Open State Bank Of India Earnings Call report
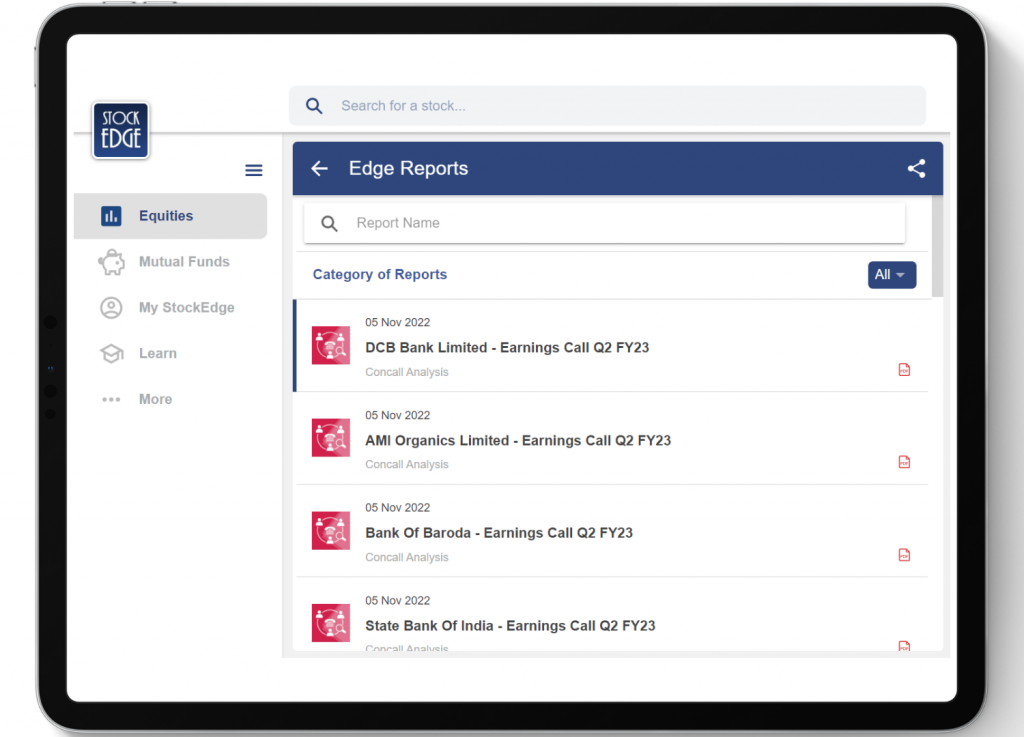1024x737 pixels. pyautogui.click(x=612, y=615)
